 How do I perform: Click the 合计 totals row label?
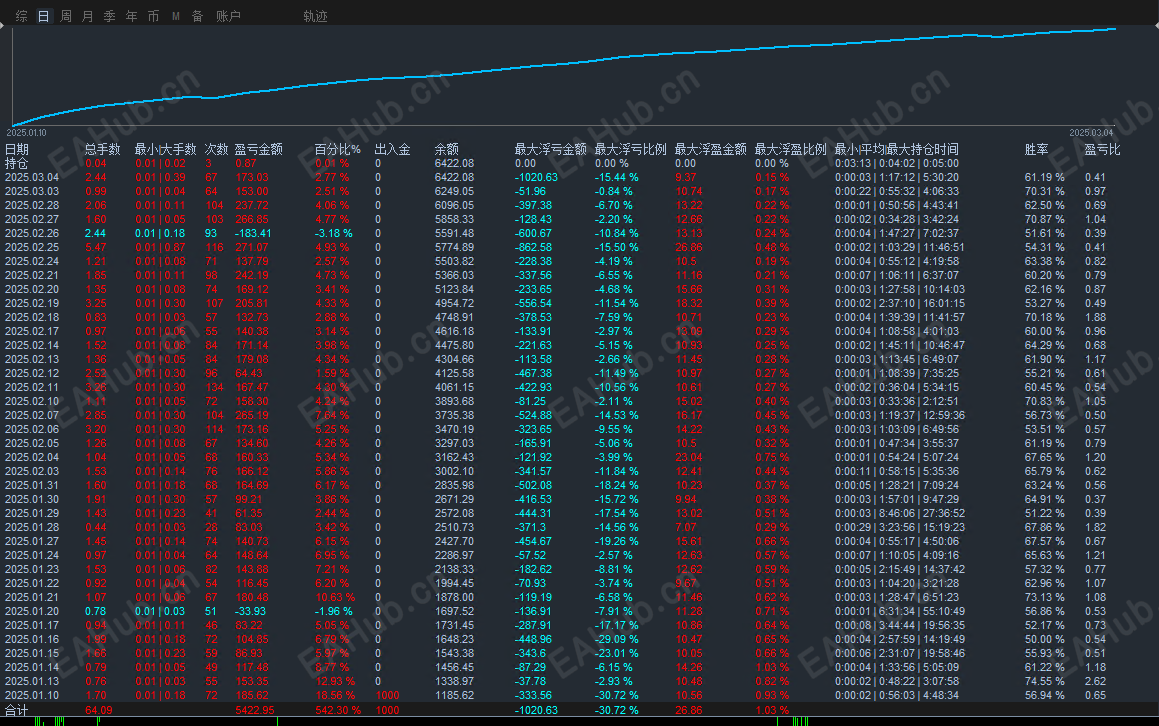coord(17,710)
